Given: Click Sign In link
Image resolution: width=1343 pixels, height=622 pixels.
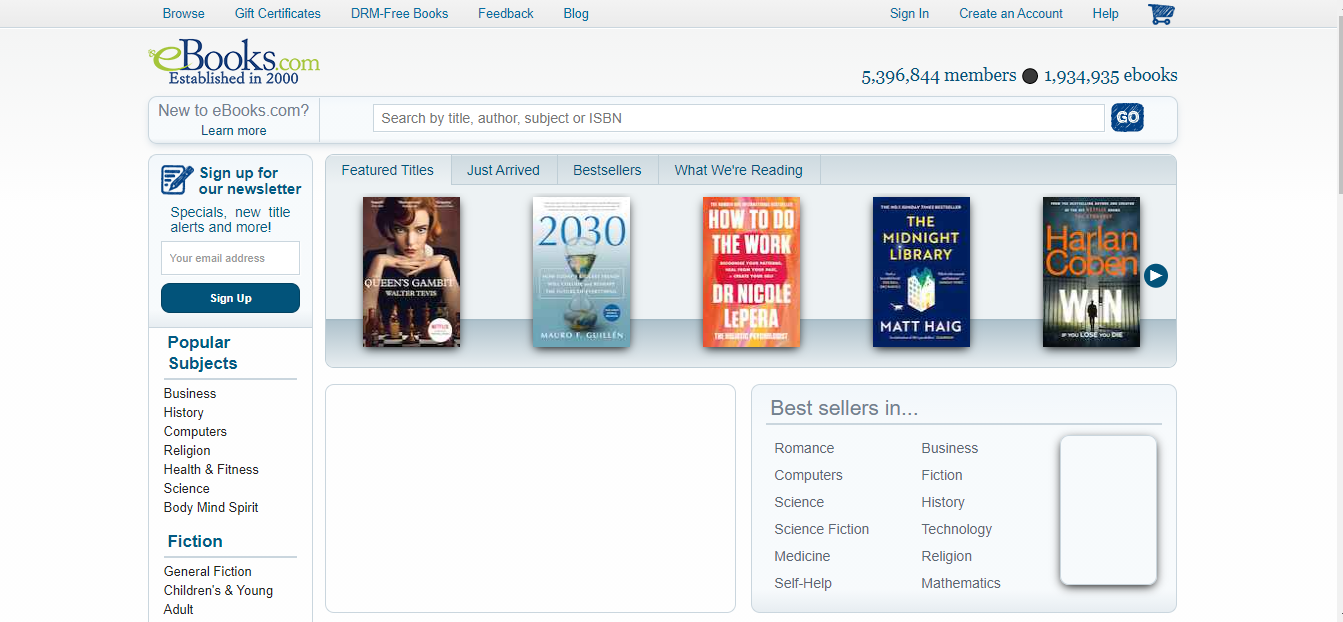Looking at the screenshot, I should pyautogui.click(x=909, y=13).
